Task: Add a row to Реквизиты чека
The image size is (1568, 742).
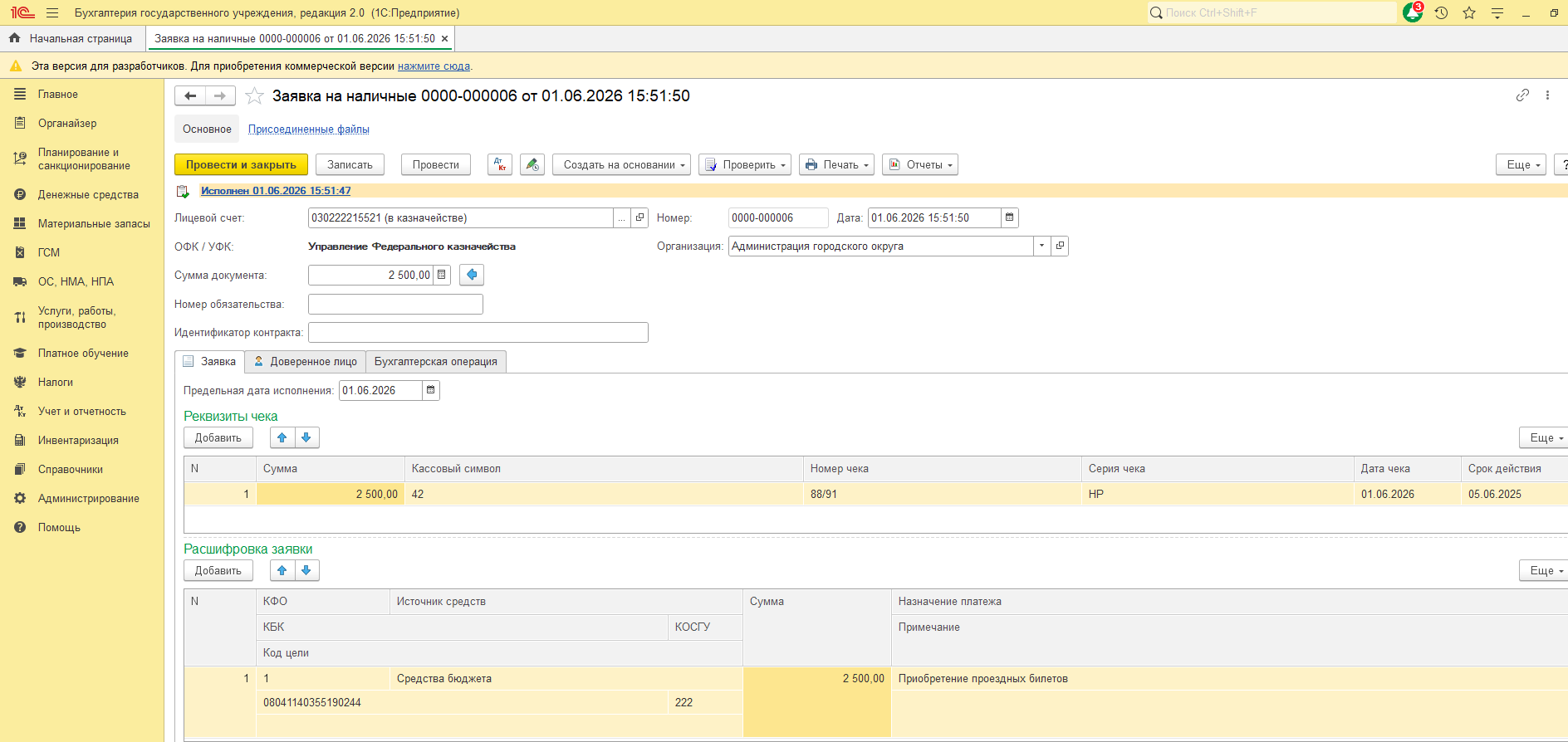Action: tap(218, 437)
